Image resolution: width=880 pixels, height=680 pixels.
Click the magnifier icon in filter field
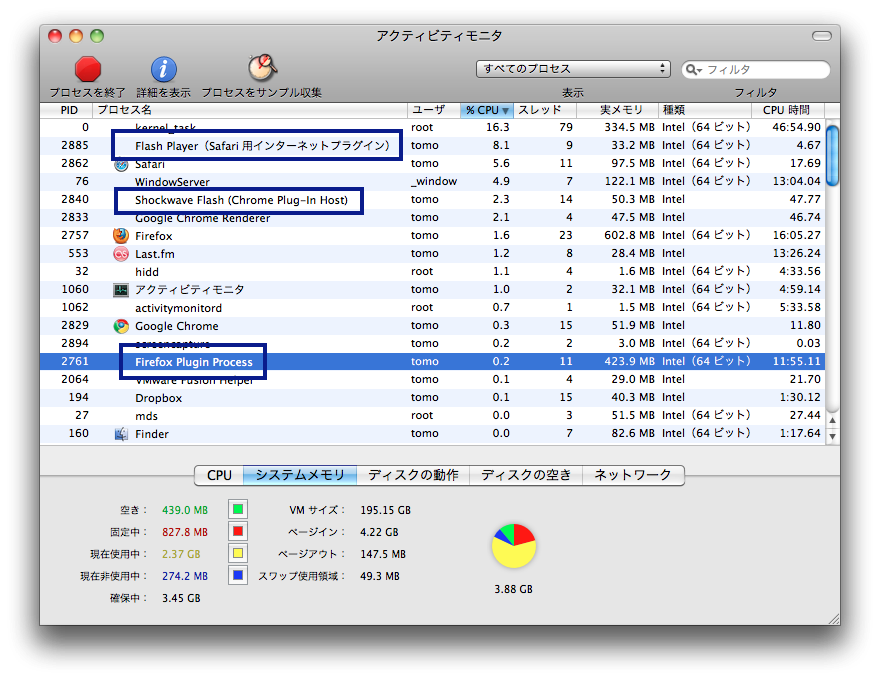click(694, 70)
